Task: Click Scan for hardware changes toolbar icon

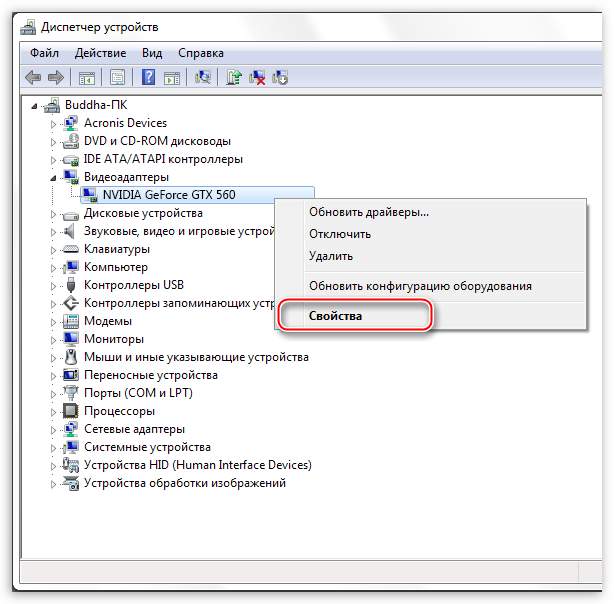Action: tap(204, 77)
